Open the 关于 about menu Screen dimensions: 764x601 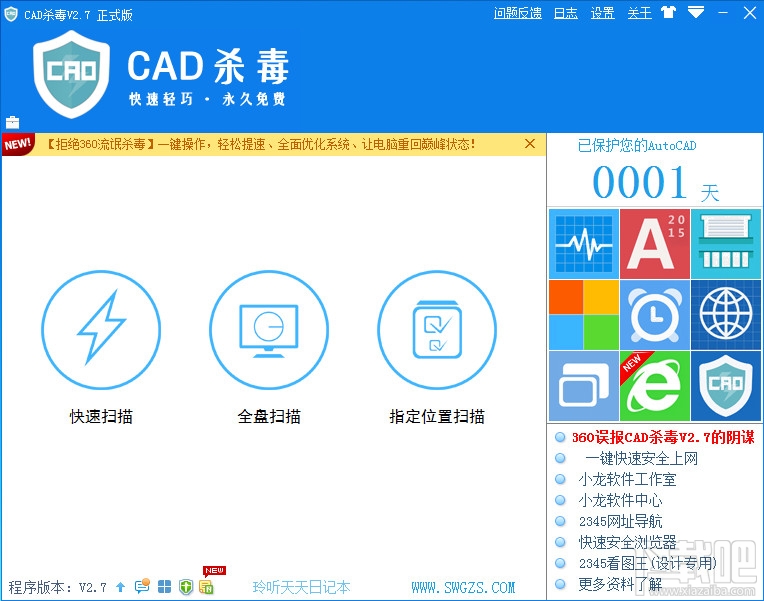point(639,13)
